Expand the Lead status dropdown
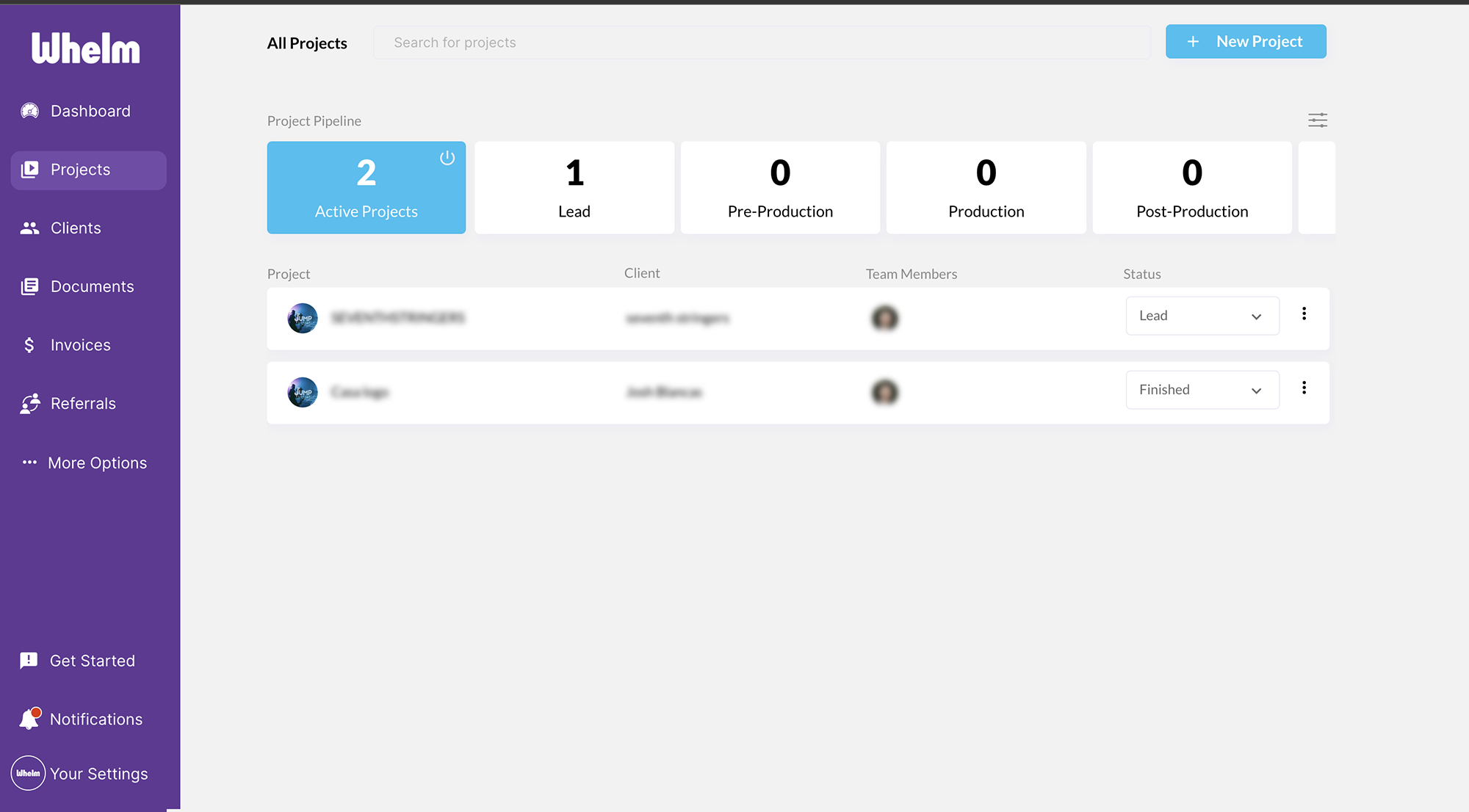The image size is (1469, 812). [x=1202, y=316]
